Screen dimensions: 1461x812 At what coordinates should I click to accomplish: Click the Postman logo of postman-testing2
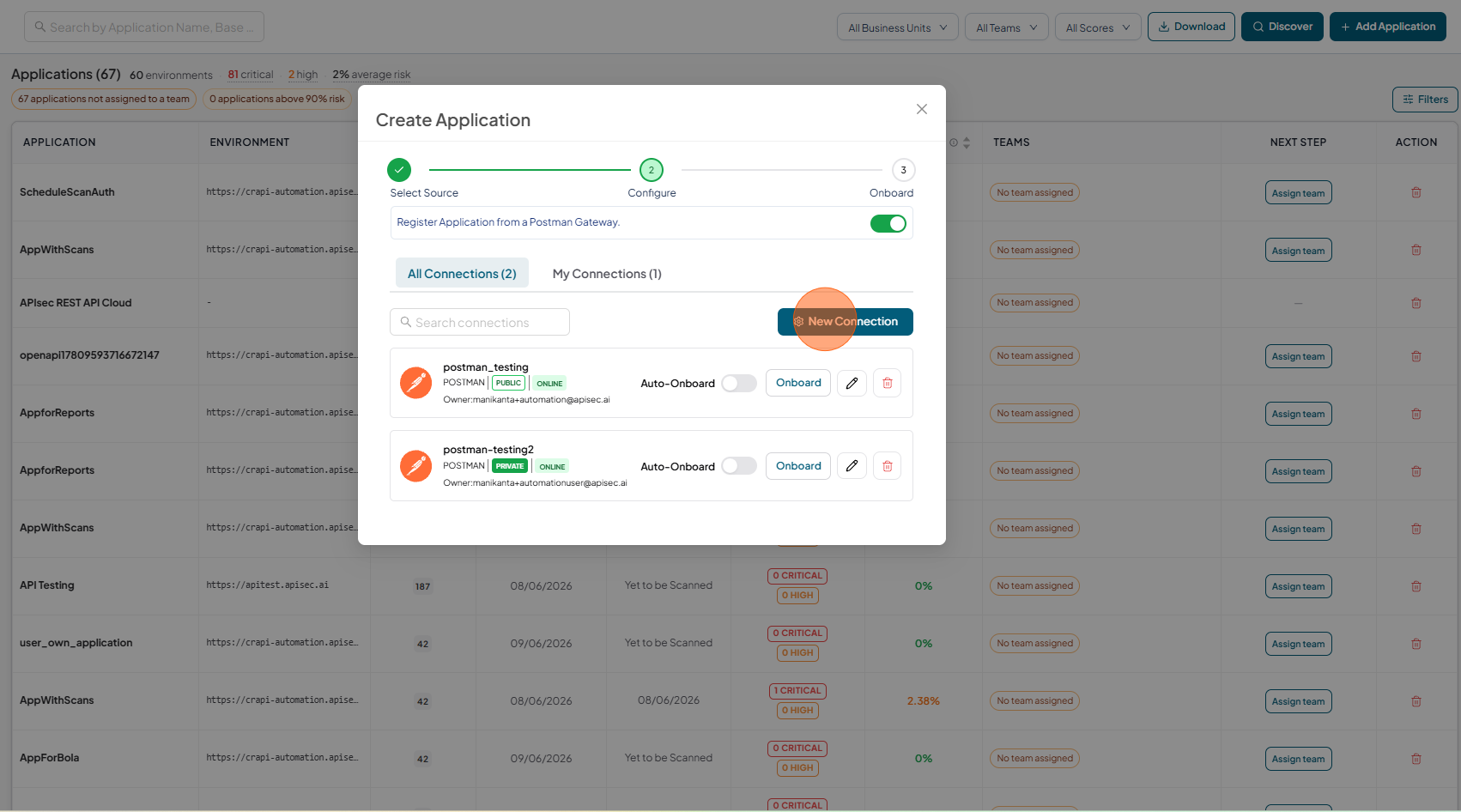point(416,466)
